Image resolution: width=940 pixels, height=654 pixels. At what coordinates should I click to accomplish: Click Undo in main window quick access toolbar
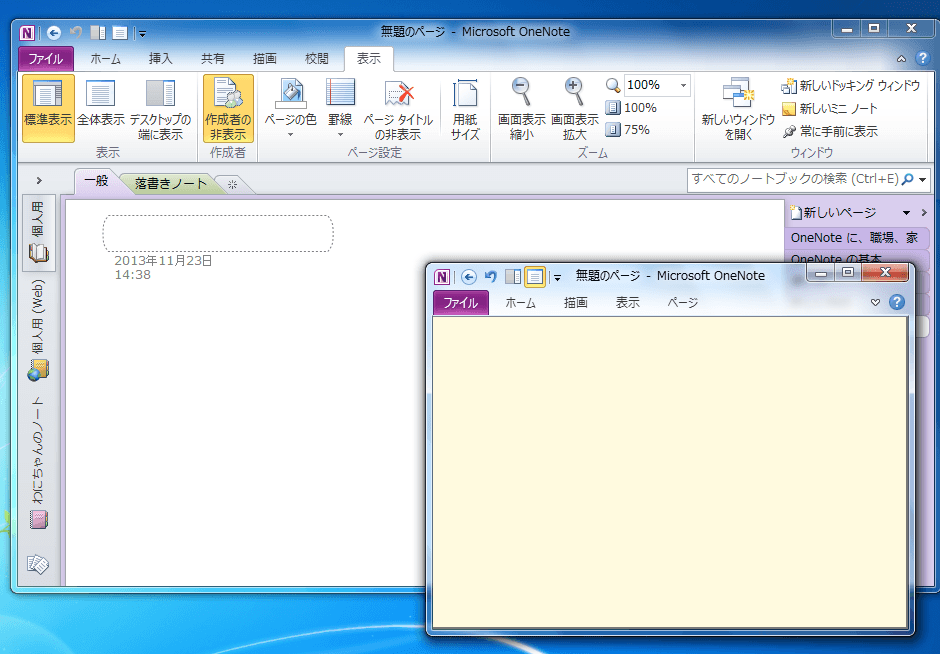pyautogui.click(x=76, y=32)
